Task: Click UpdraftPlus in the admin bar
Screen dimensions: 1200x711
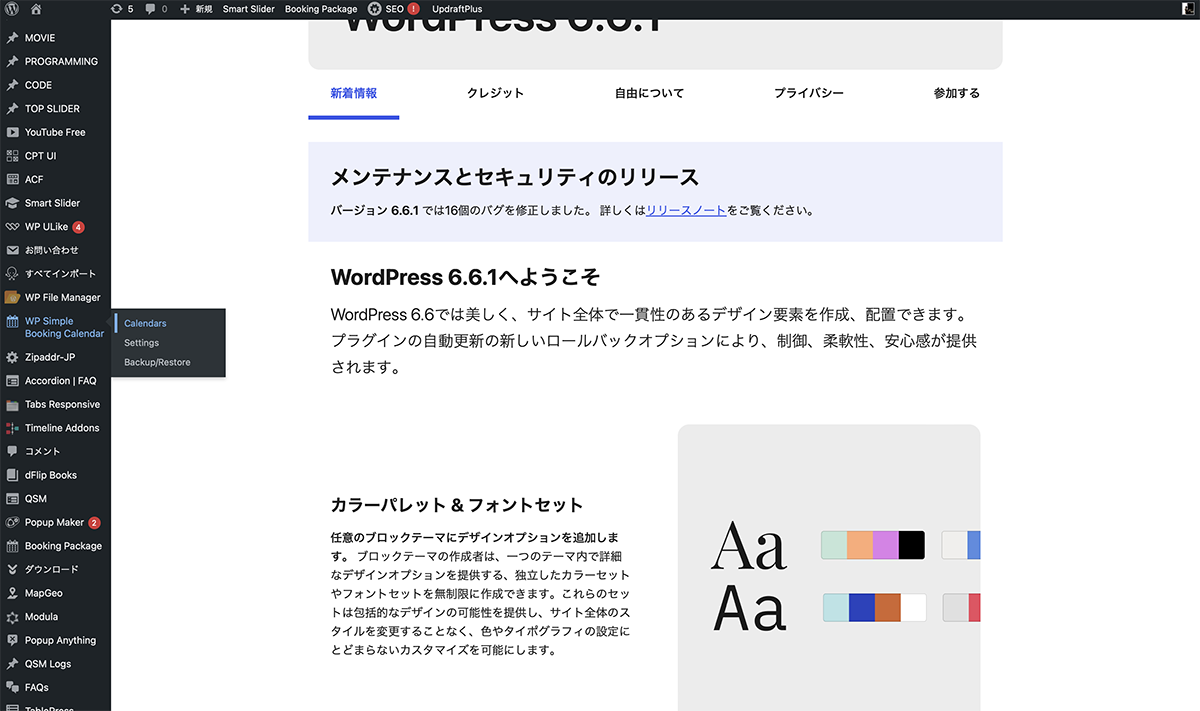Action: tap(457, 9)
